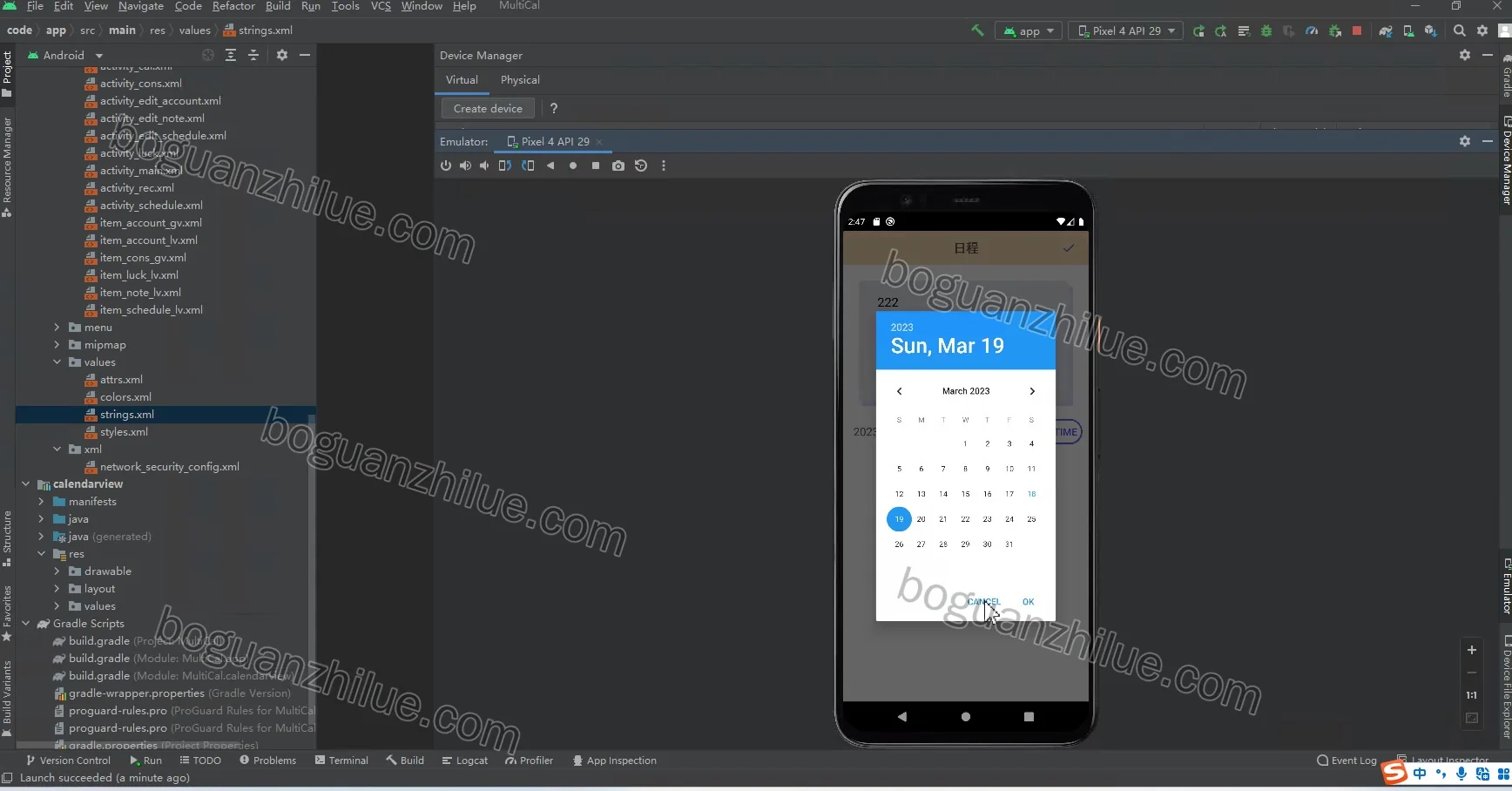Click the emulator volume down icon
The image size is (1512, 791).
coord(485,166)
